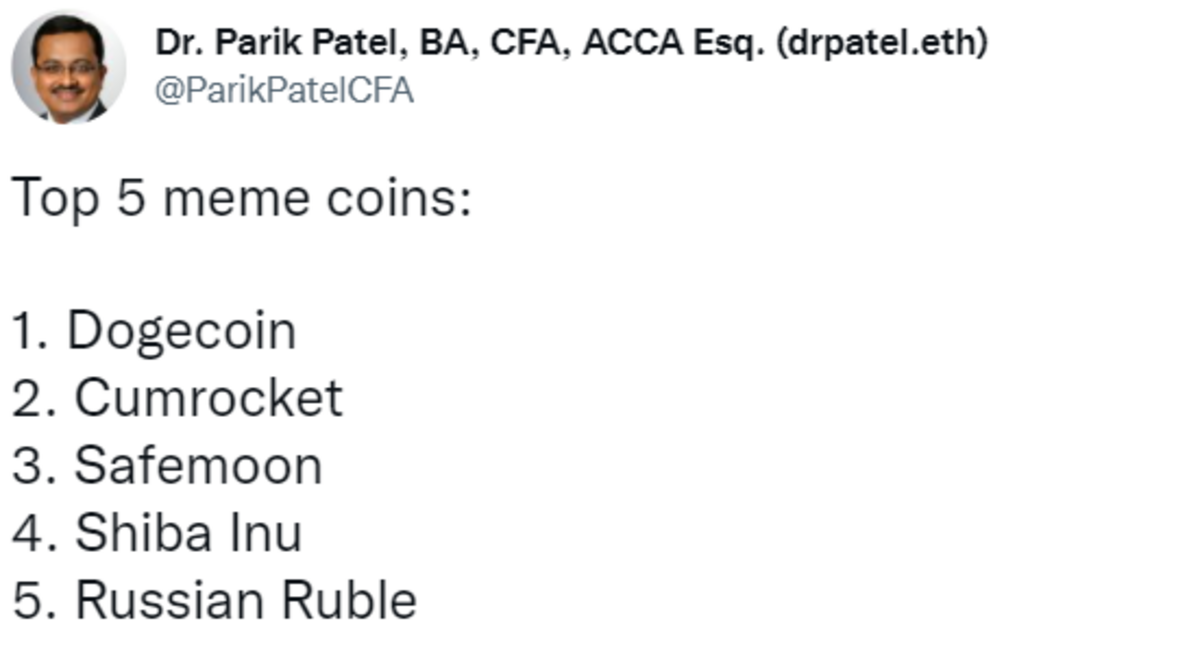Click the Safemoon list entry
This screenshot has height=647, width=1200.
point(167,466)
